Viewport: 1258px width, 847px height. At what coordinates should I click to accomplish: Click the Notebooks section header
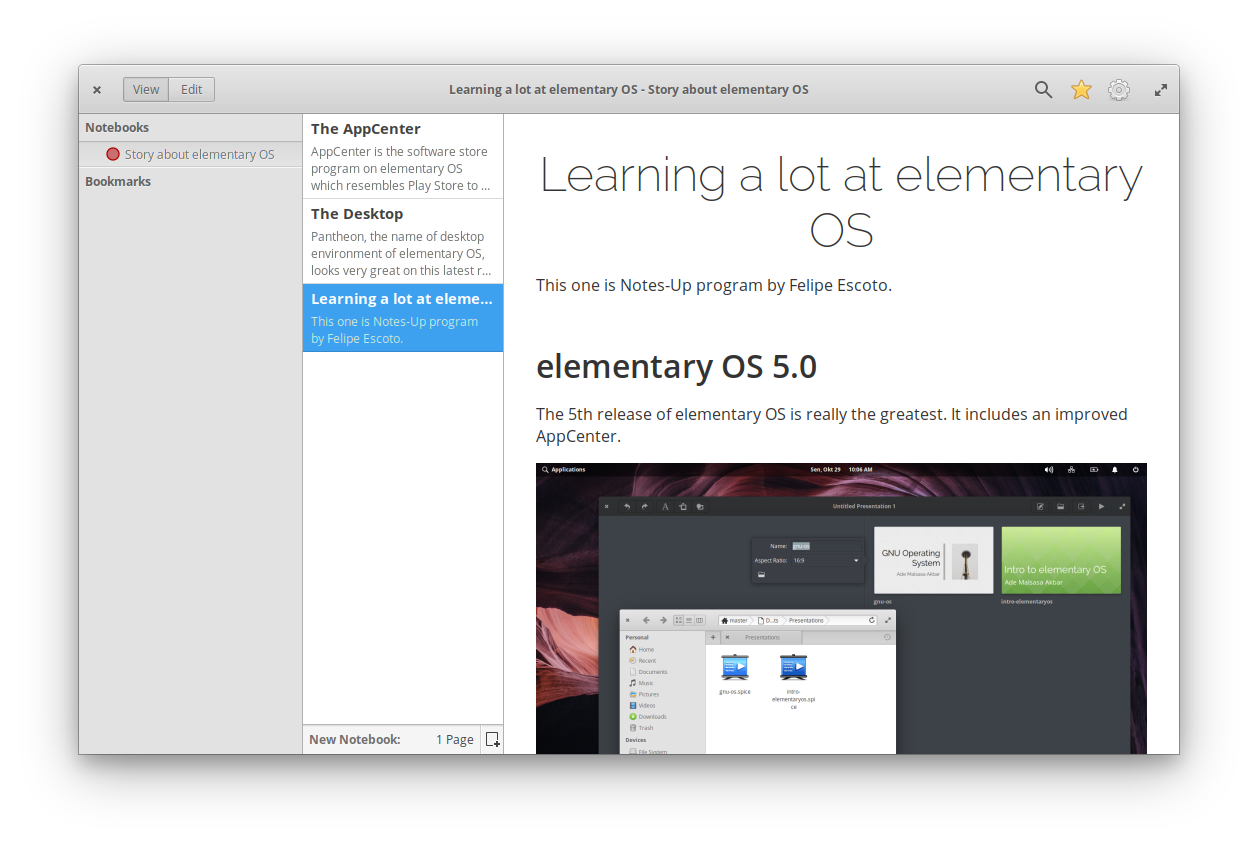click(117, 128)
